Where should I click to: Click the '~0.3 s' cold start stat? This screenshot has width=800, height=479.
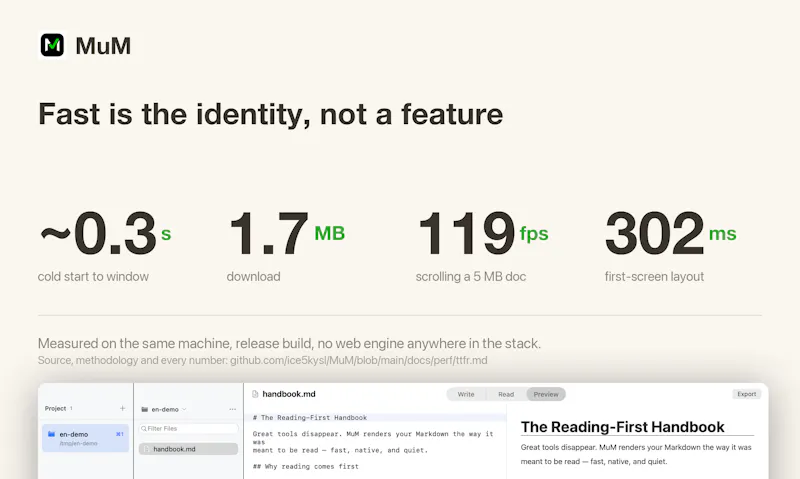(105, 234)
